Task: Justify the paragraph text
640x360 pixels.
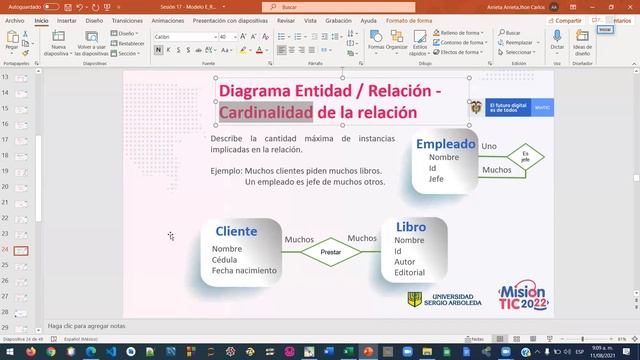Action: (312, 50)
